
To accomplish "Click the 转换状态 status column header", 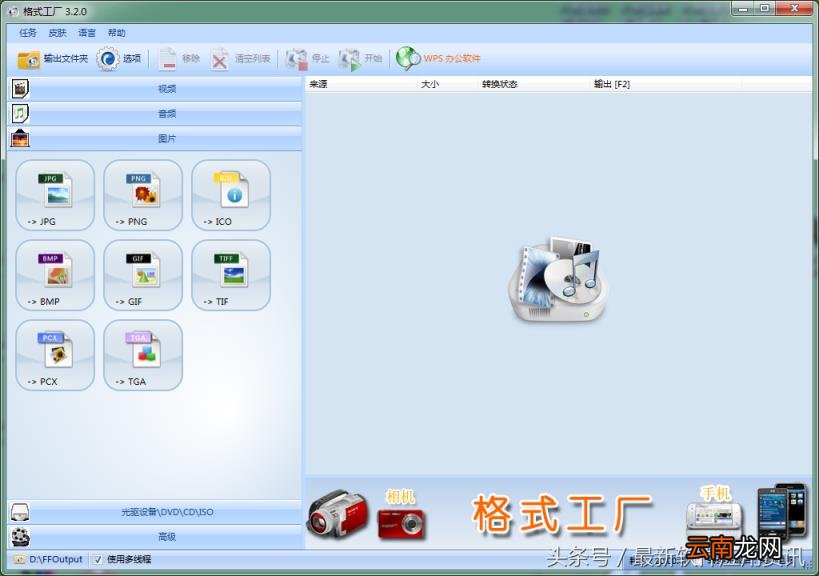I will [x=533, y=84].
